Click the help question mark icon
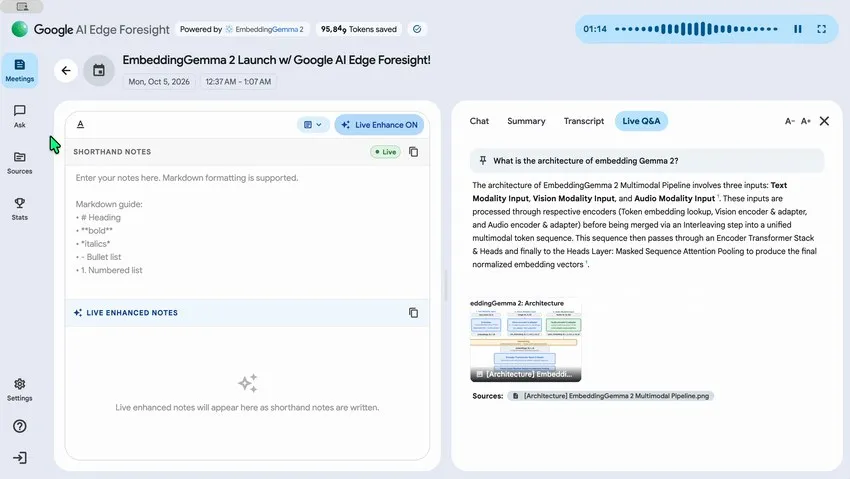This screenshot has height=479, width=850. [20, 426]
